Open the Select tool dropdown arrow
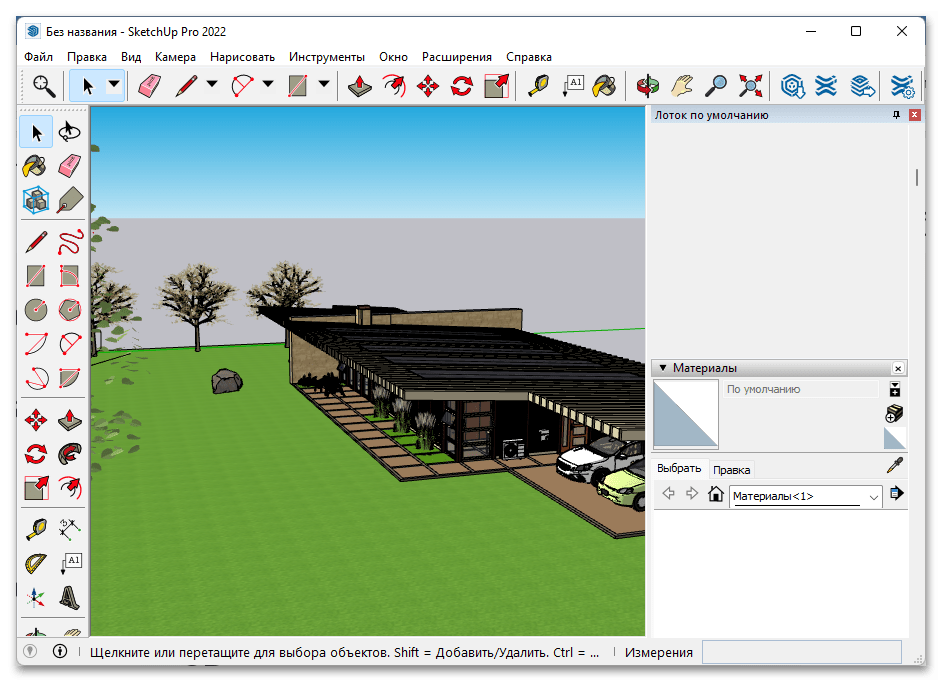942x682 pixels. (114, 86)
